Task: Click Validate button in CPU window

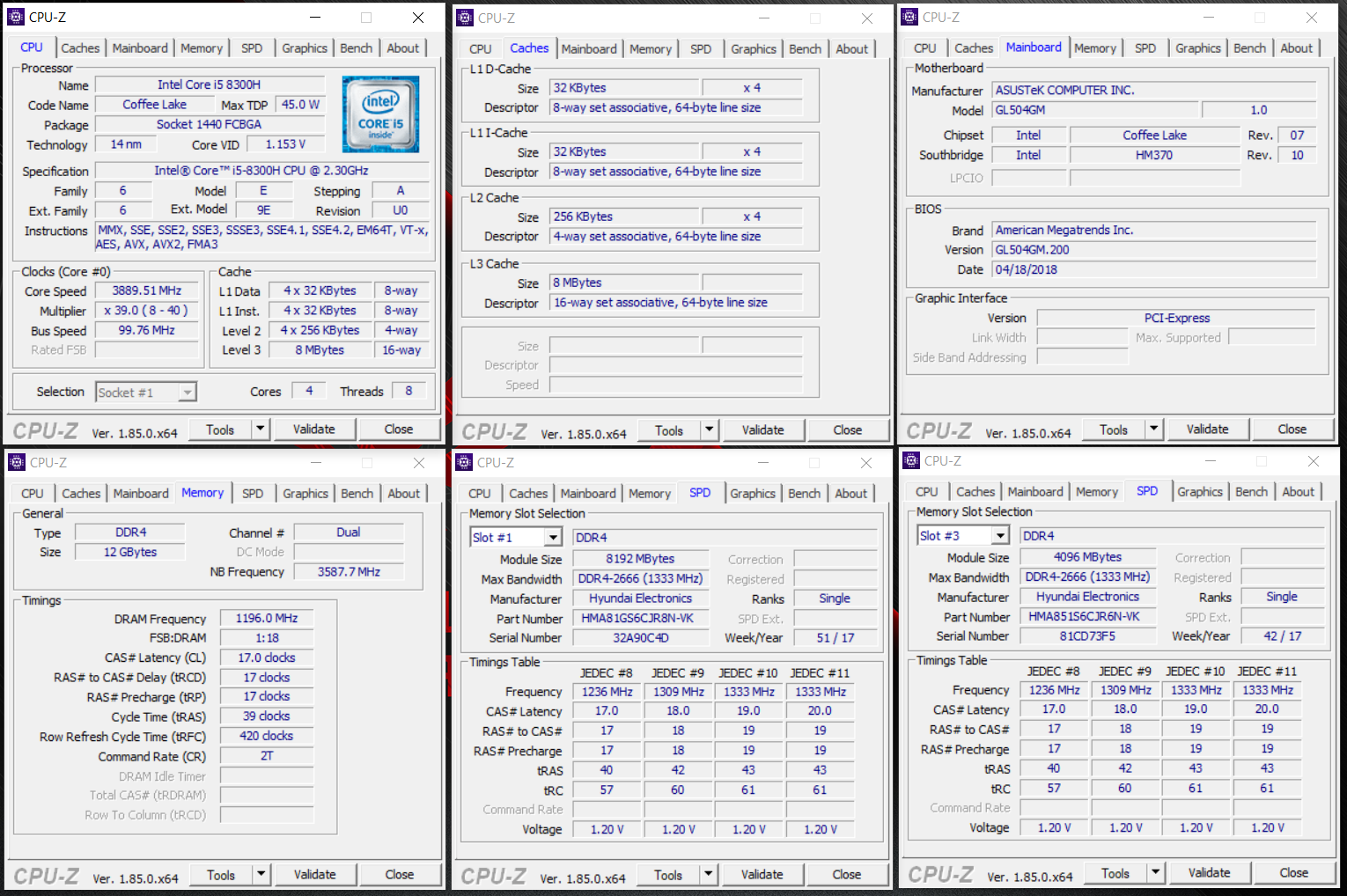Action: pos(314,429)
